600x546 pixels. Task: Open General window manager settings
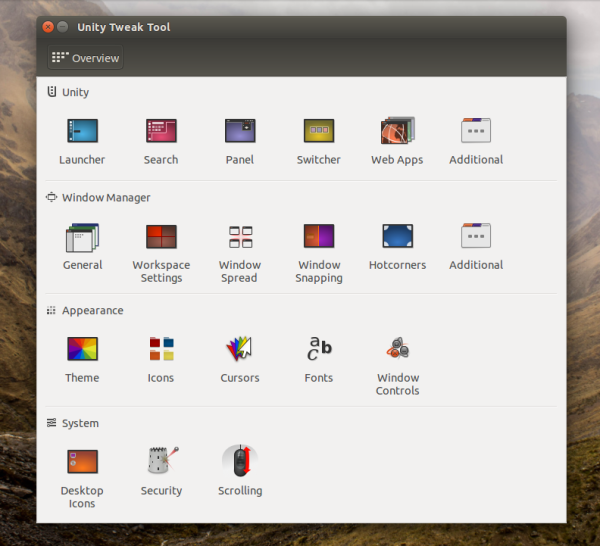82,237
